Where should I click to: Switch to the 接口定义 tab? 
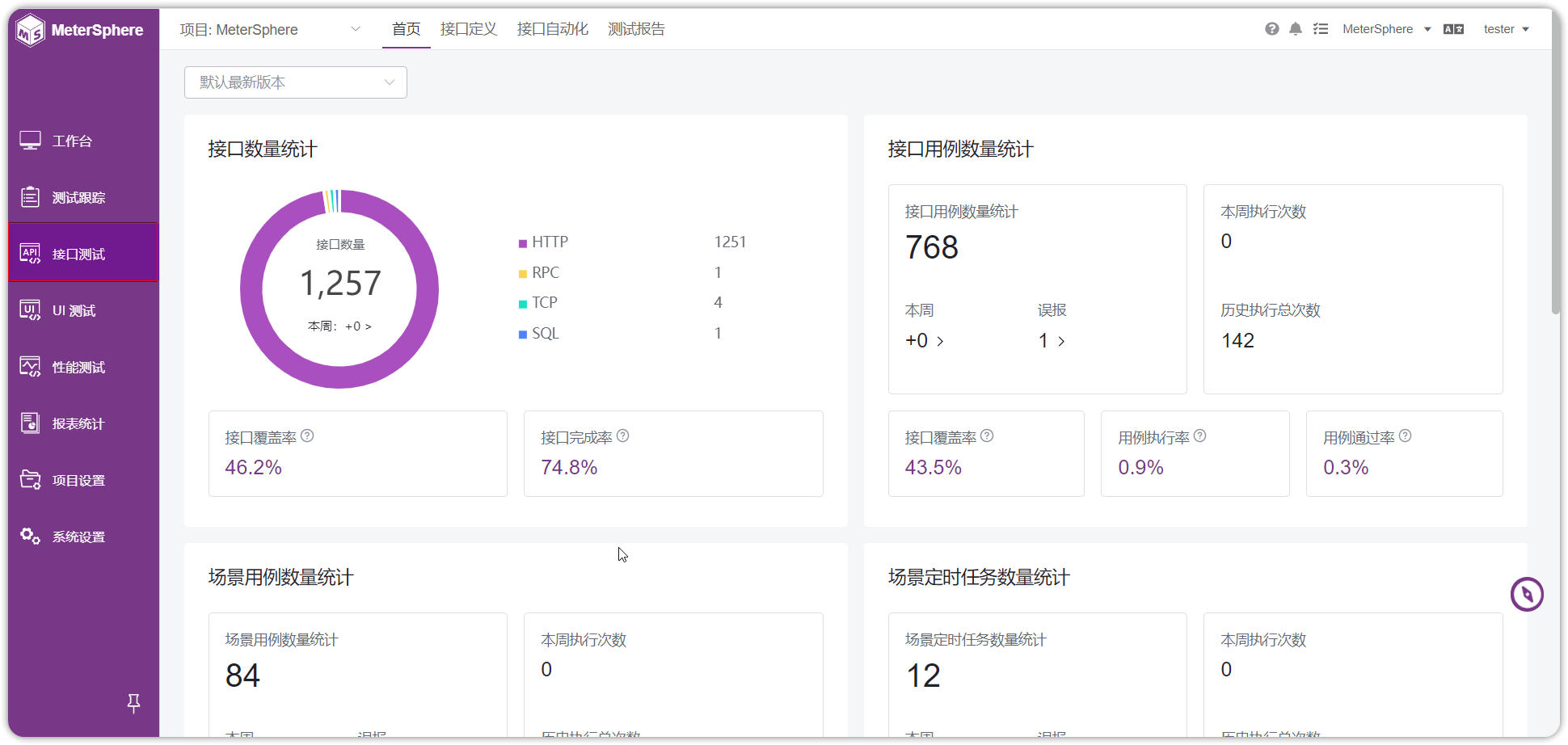[469, 29]
